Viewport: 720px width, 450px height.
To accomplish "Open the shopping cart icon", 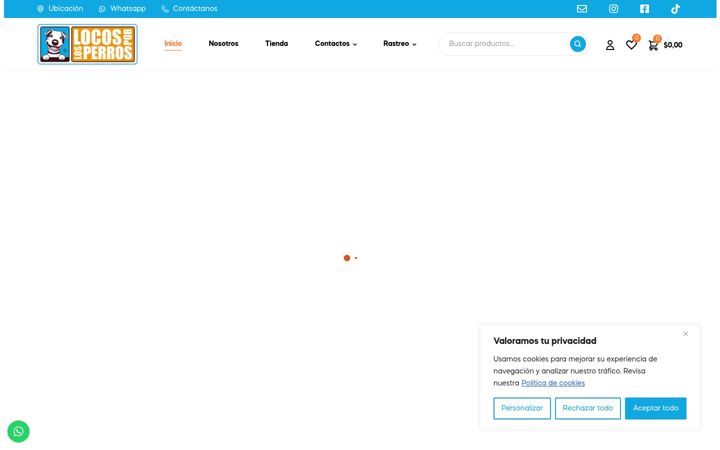I will pyautogui.click(x=652, y=45).
